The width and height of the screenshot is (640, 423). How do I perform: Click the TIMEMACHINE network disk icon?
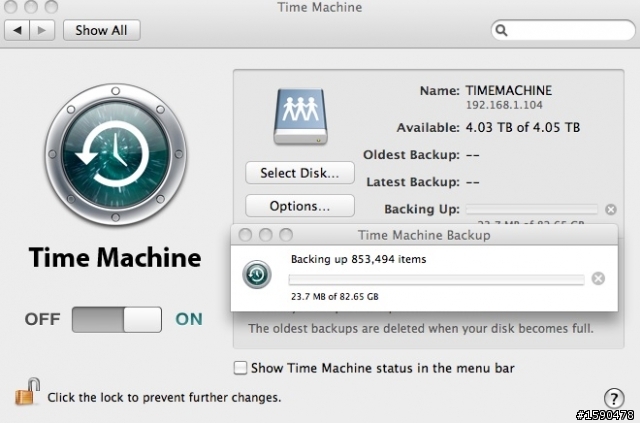(x=301, y=116)
